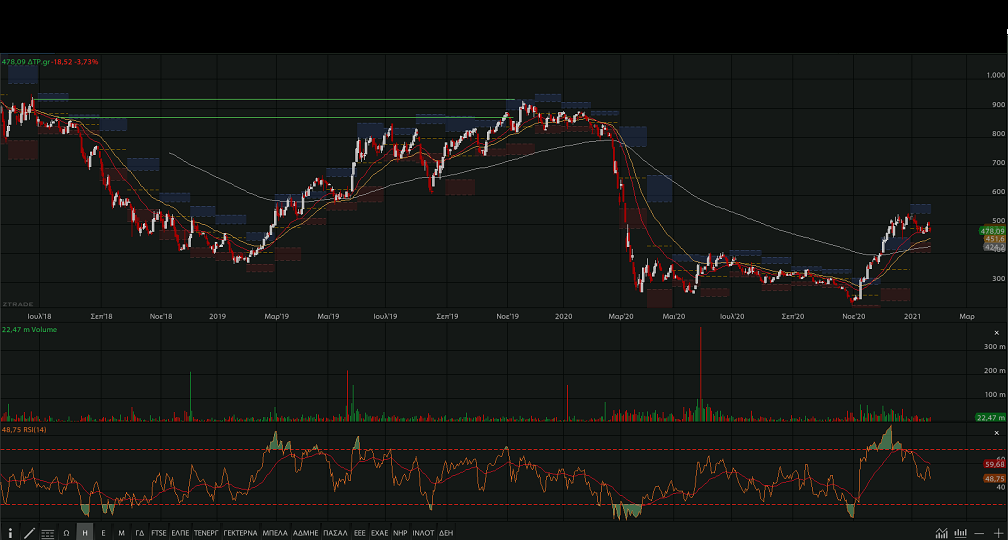Zoom out with the minus icon
This screenshot has height=540, width=1008.
pyautogui.click(x=979, y=533)
